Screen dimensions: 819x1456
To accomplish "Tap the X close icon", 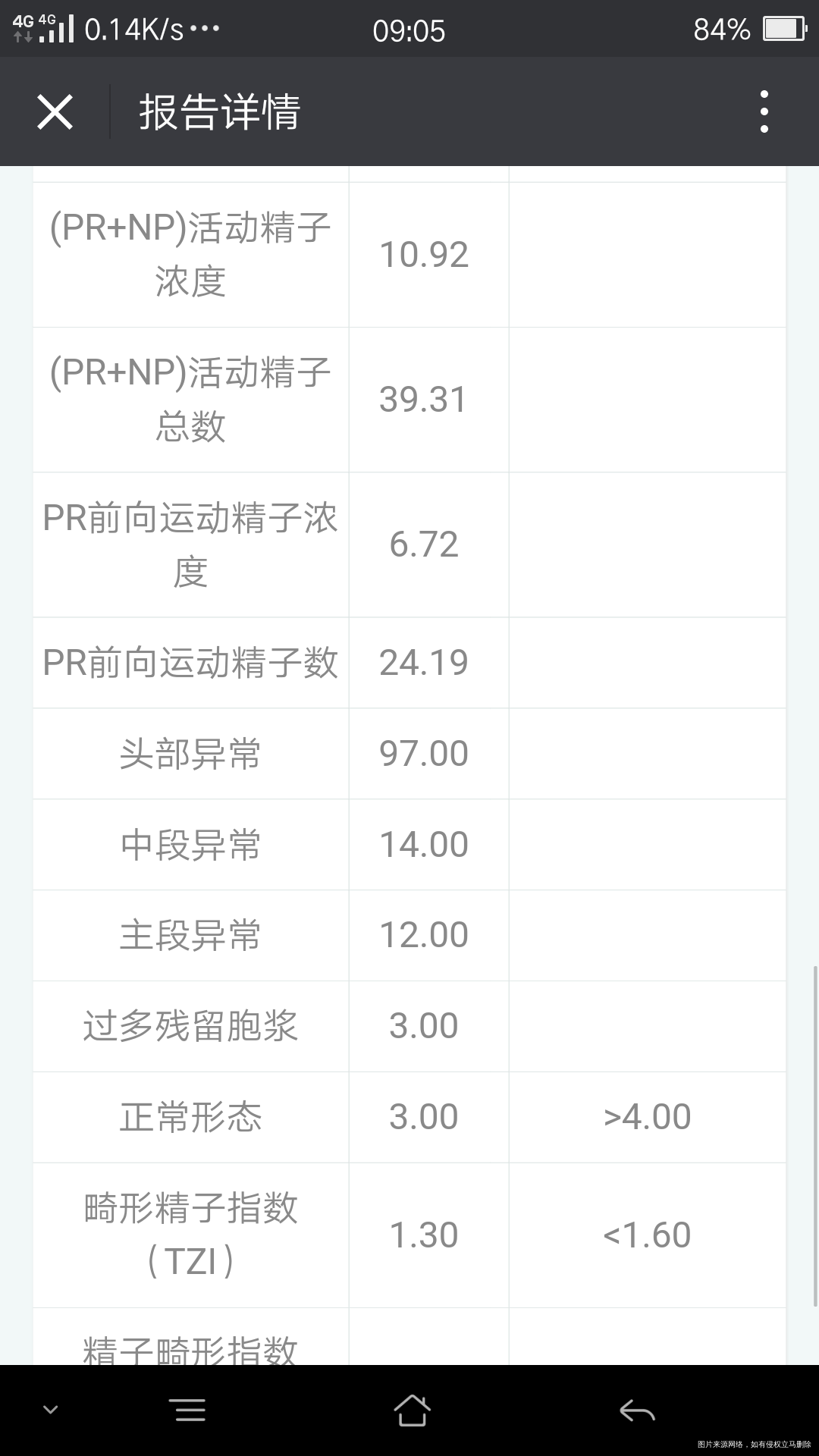I will point(55,112).
